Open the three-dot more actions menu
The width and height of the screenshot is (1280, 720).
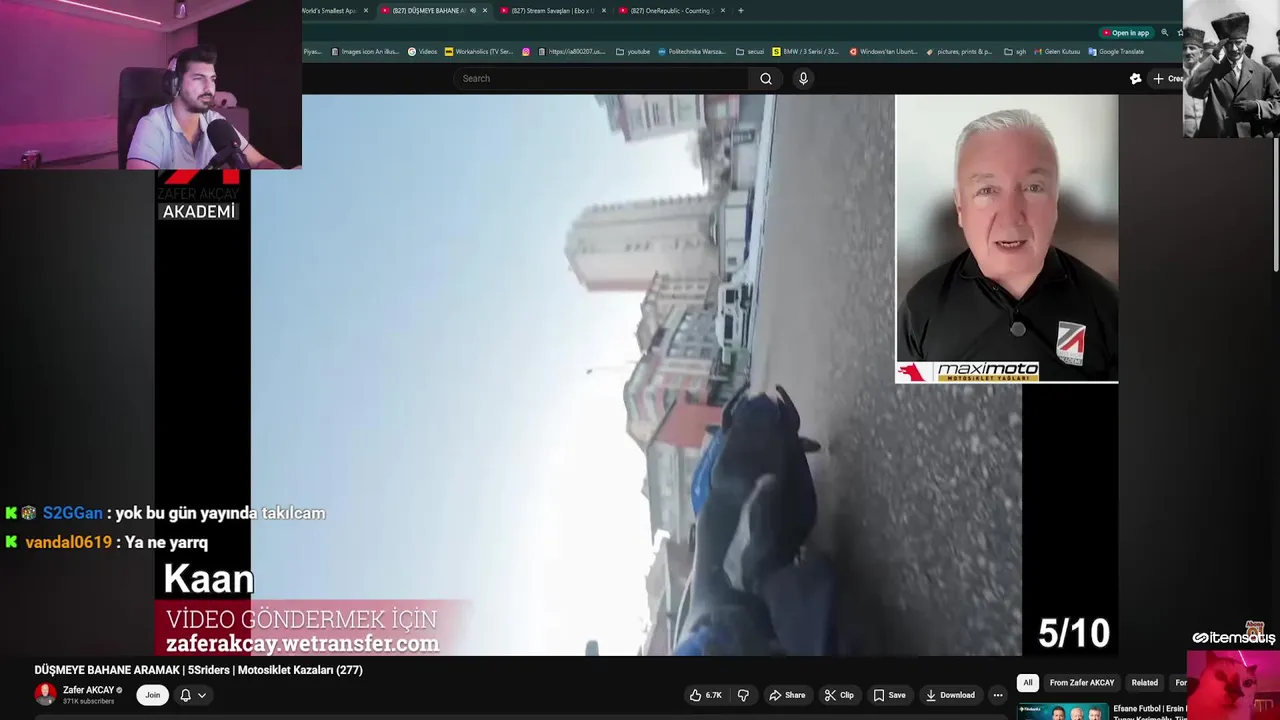click(x=997, y=695)
